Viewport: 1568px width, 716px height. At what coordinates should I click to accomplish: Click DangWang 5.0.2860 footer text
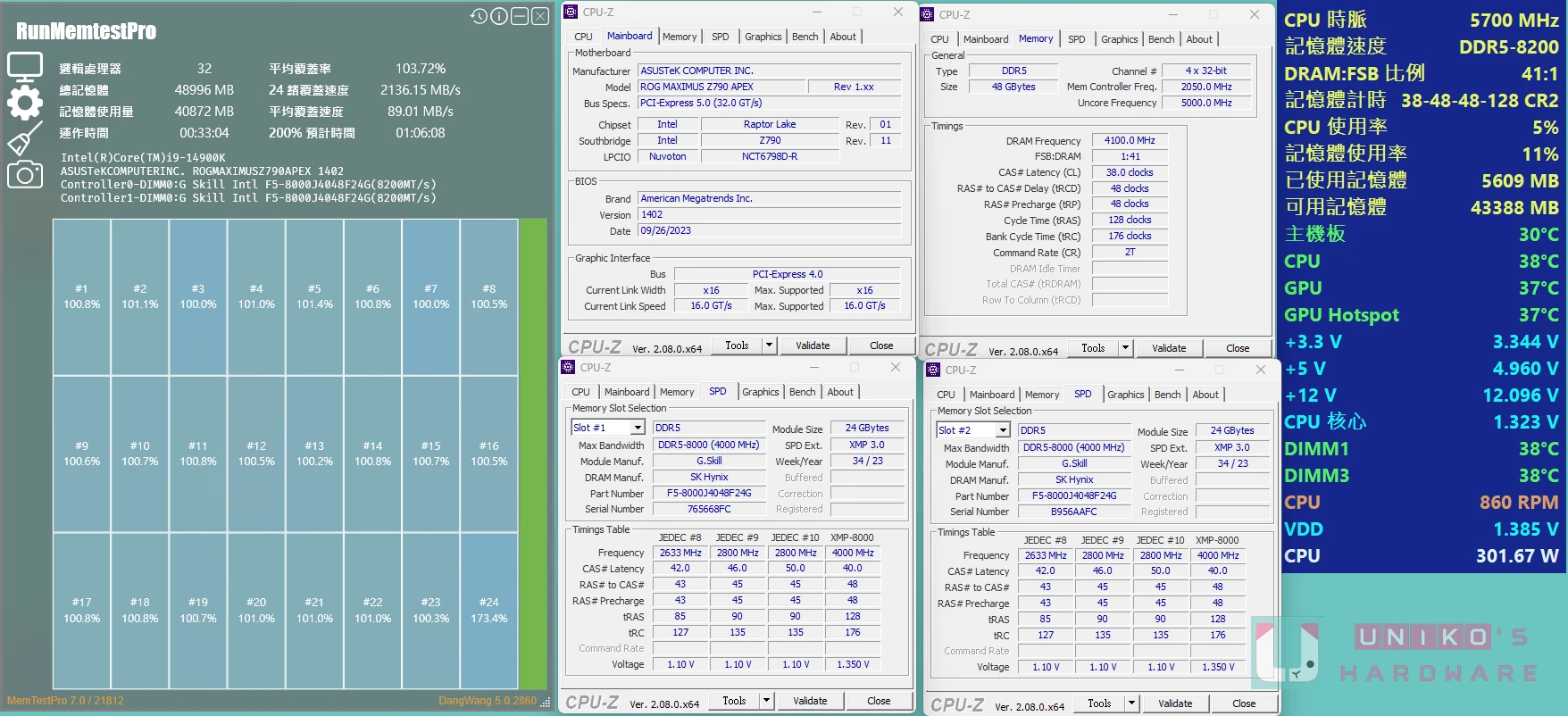click(x=488, y=701)
